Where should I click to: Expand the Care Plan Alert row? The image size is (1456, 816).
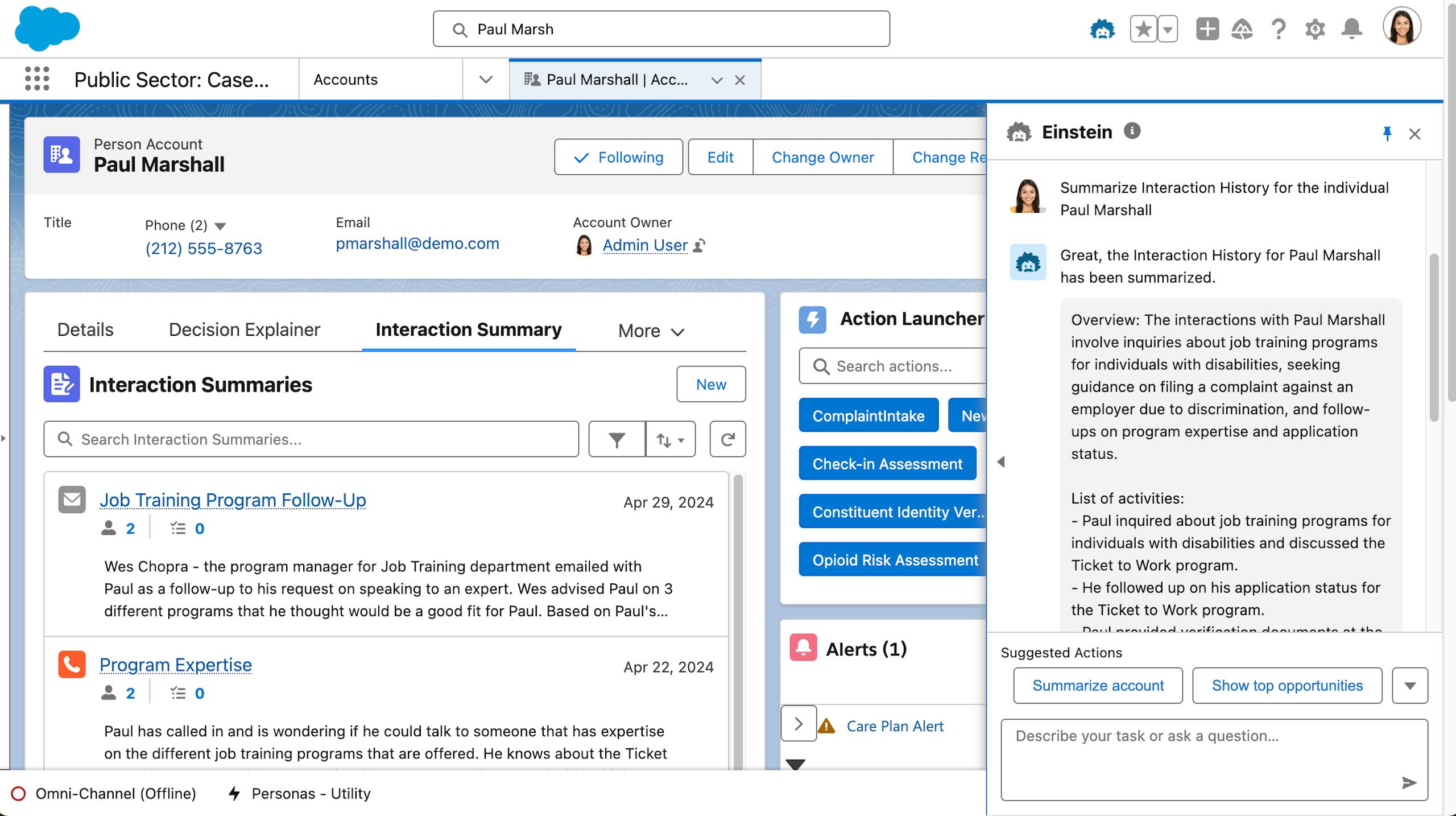pos(799,724)
